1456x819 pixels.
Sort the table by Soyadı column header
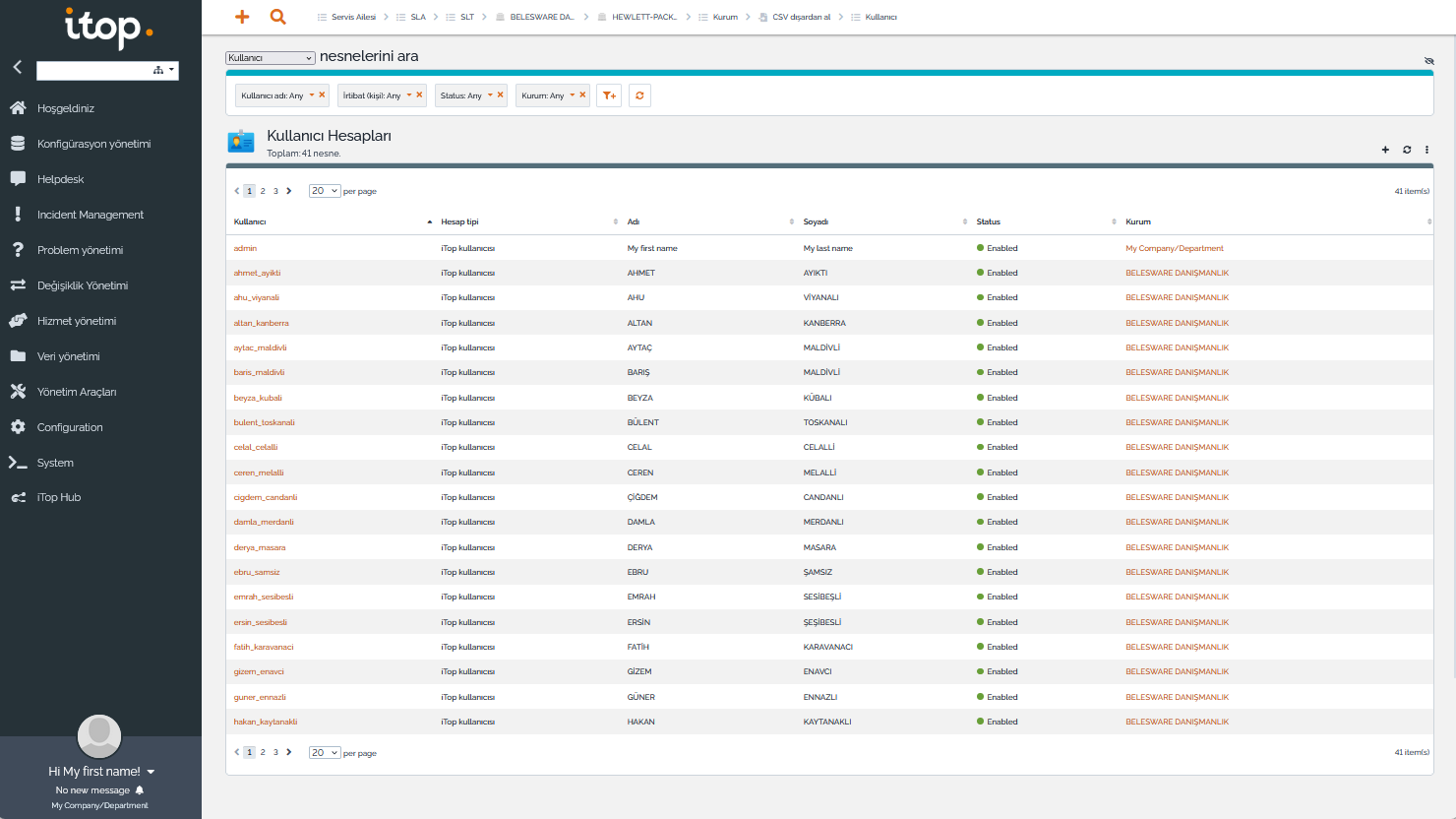816,221
